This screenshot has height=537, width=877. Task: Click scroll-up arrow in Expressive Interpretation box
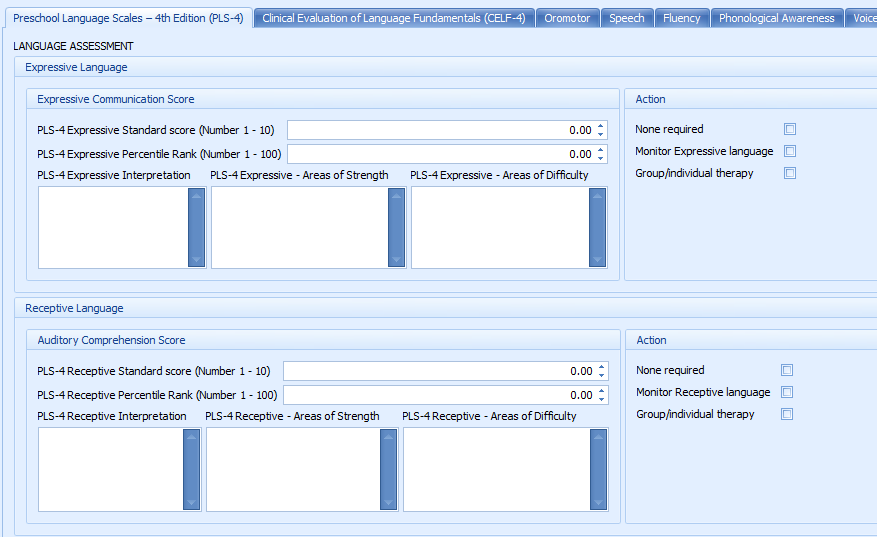[196, 196]
